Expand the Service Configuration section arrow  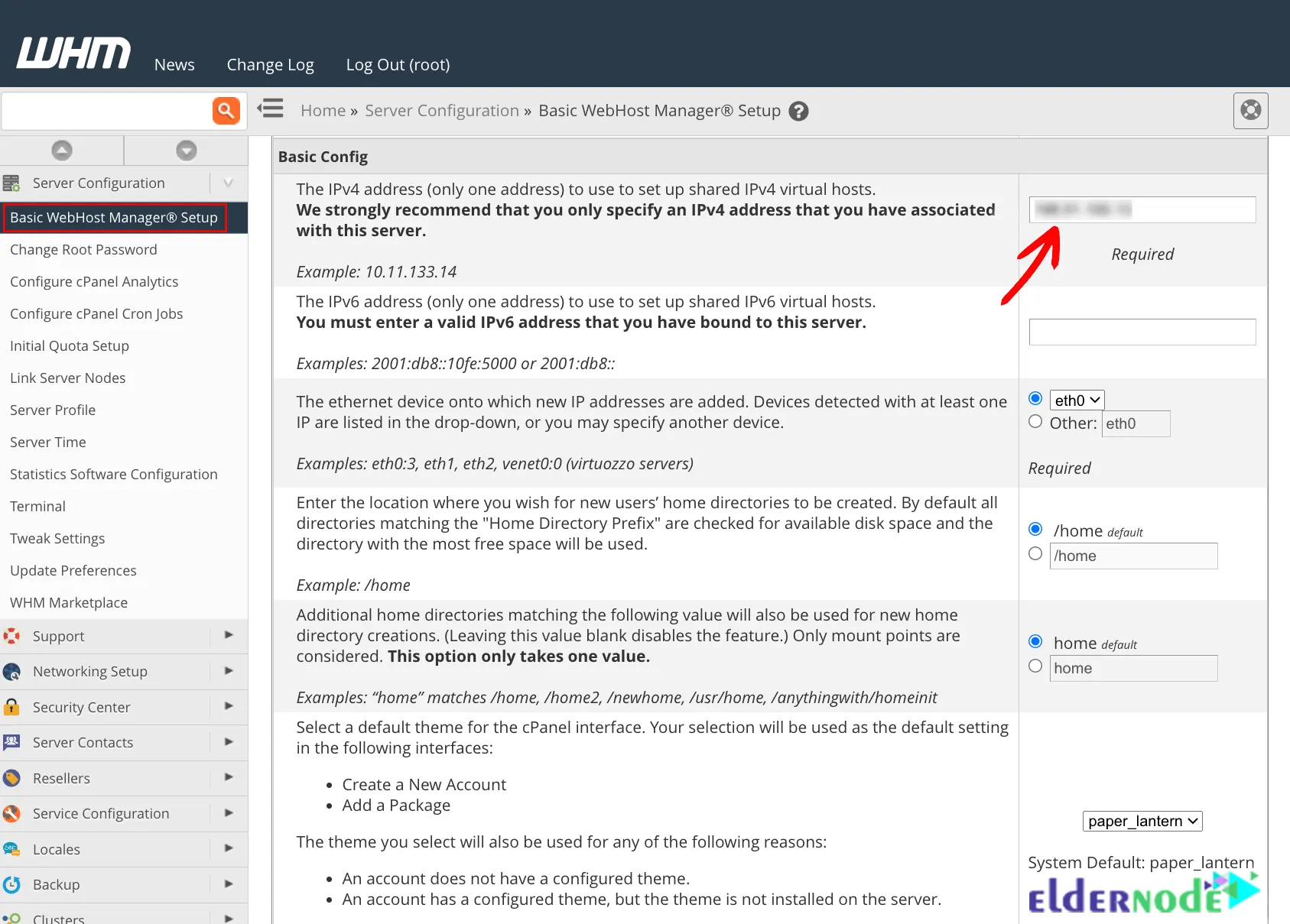click(x=229, y=813)
